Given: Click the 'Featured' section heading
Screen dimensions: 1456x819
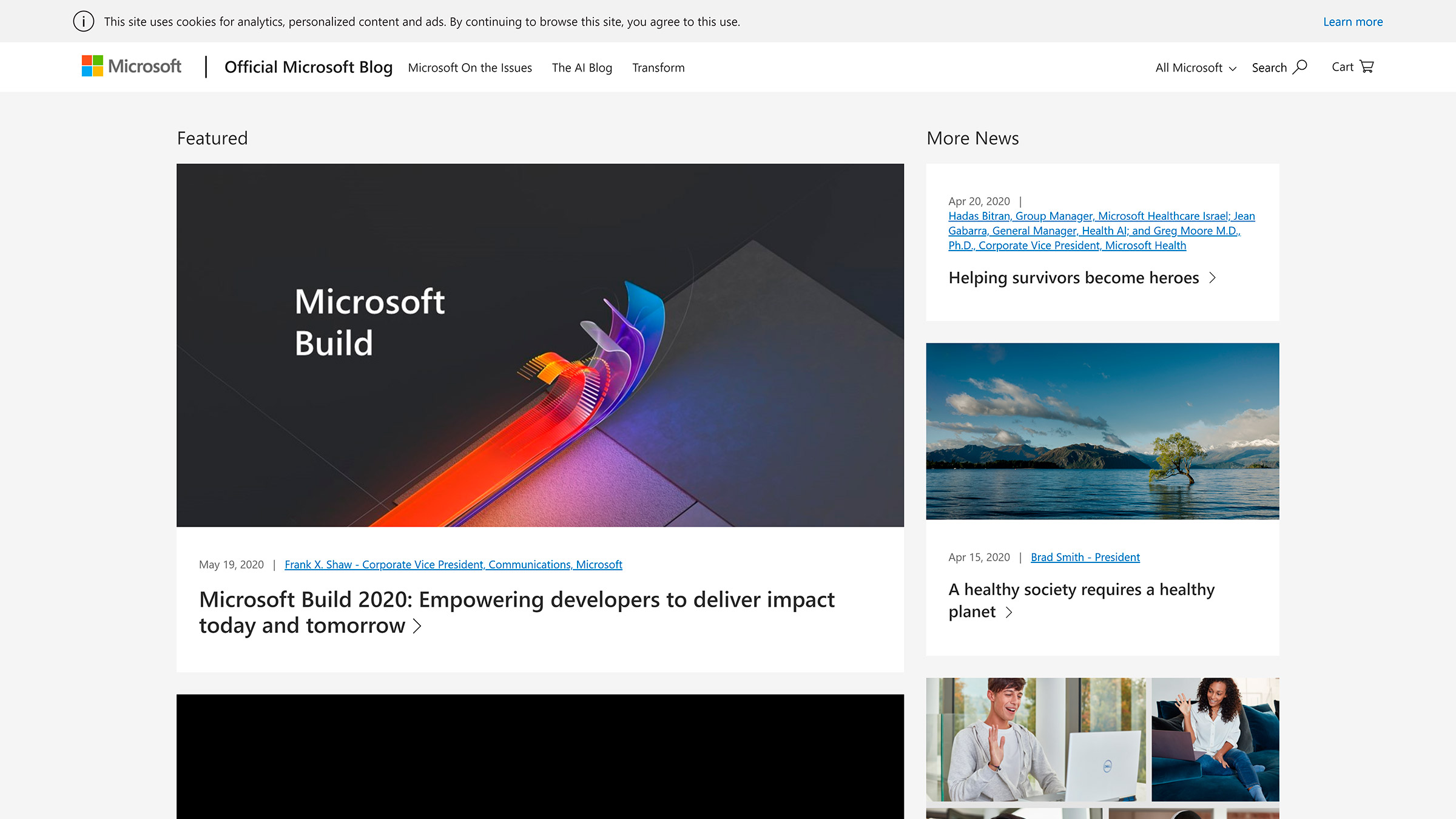Looking at the screenshot, I should point(212,138).
